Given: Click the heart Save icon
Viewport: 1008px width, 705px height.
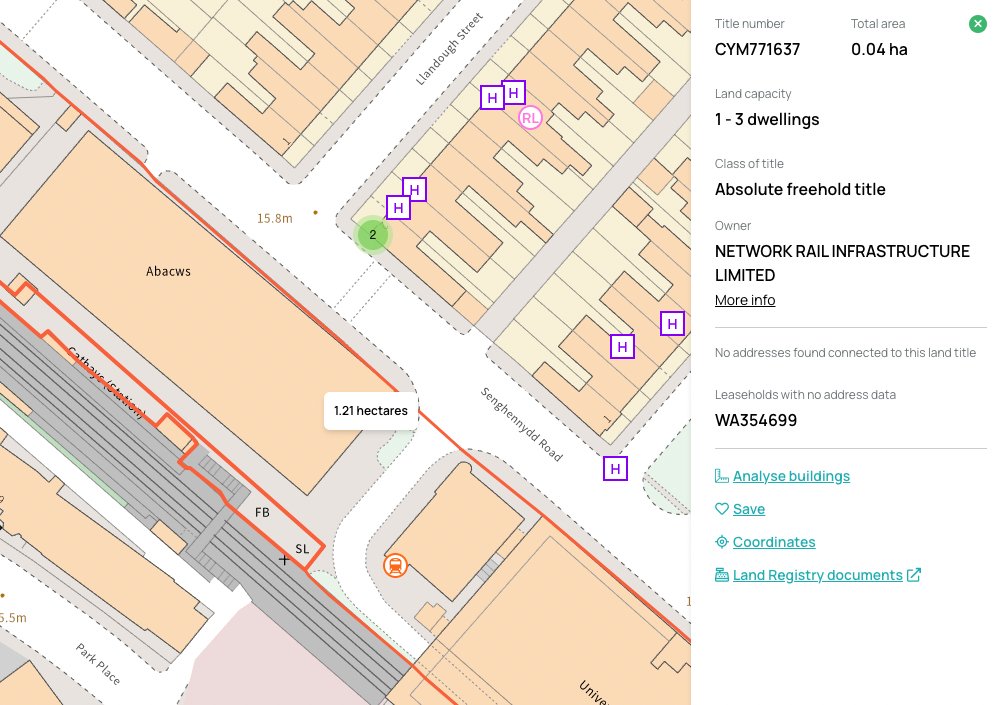Looking at the screenshot, I should [x=721, y=509].
